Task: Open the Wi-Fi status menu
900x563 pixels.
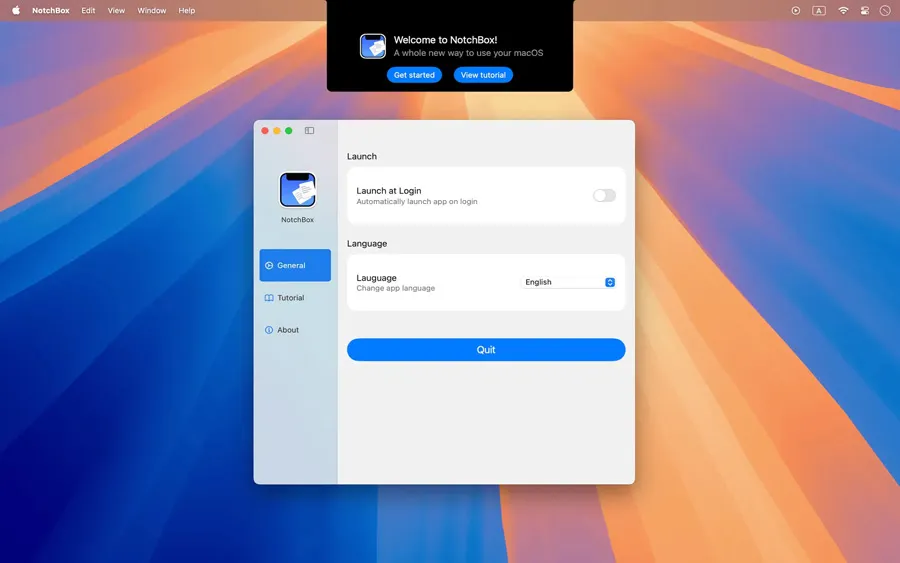Action: pos(843,10)
